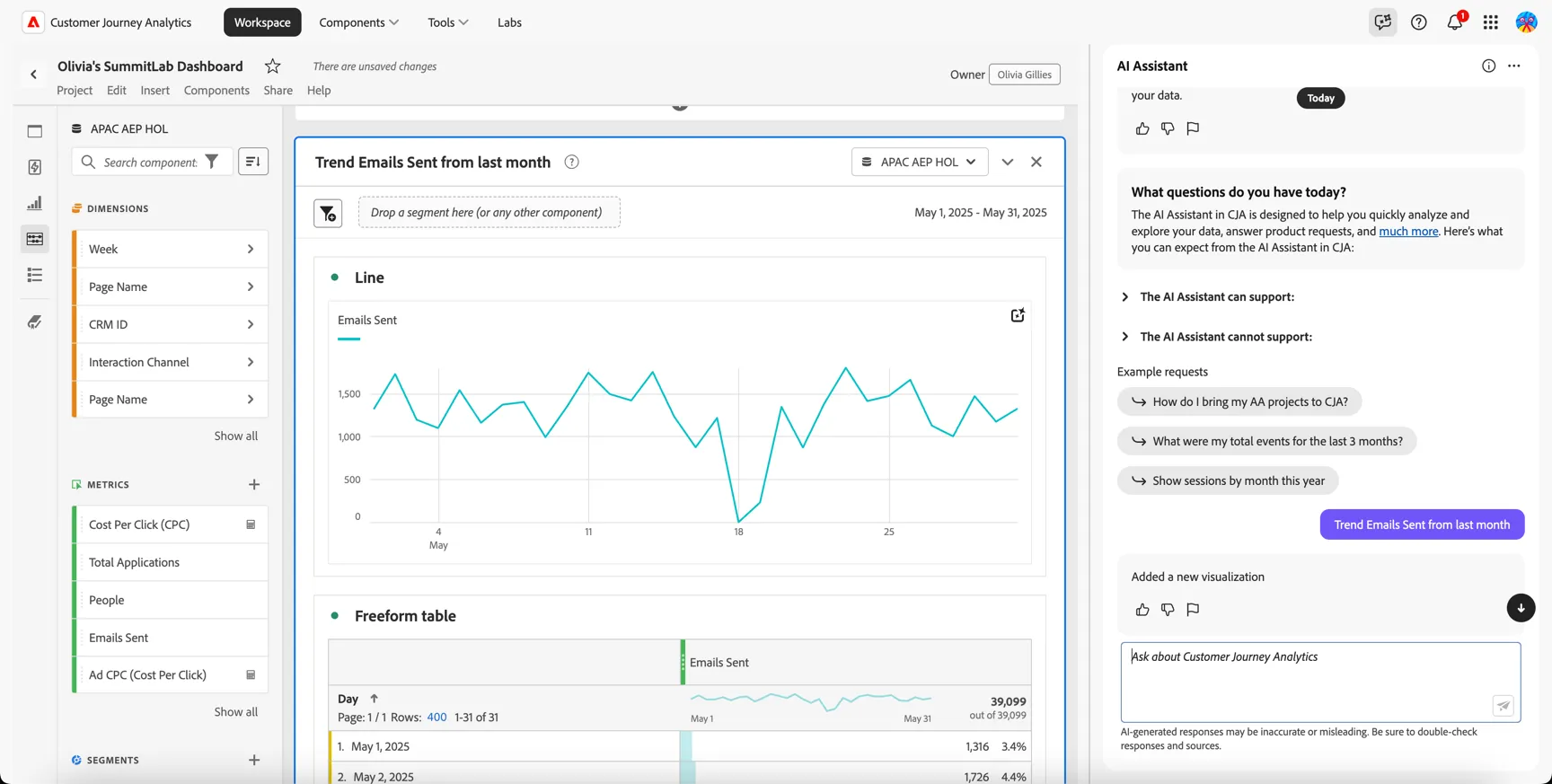
Task: Open the Share menu
Action: (278, 91)
